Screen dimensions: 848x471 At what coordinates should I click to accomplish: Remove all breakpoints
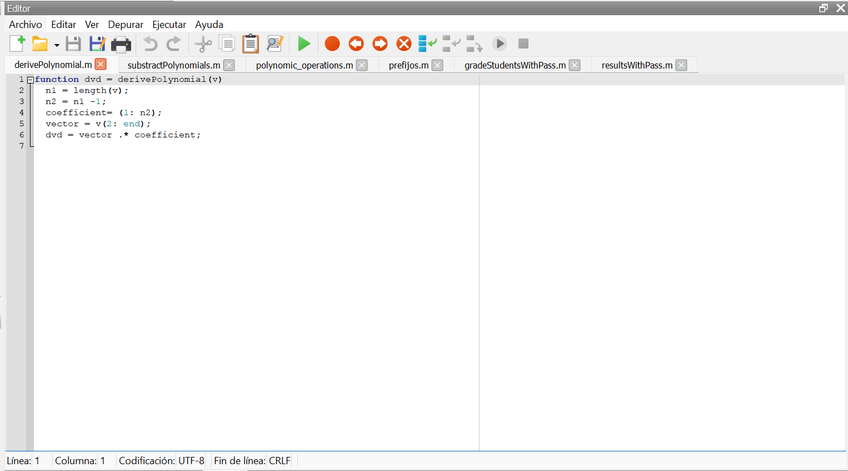(404, 44)
